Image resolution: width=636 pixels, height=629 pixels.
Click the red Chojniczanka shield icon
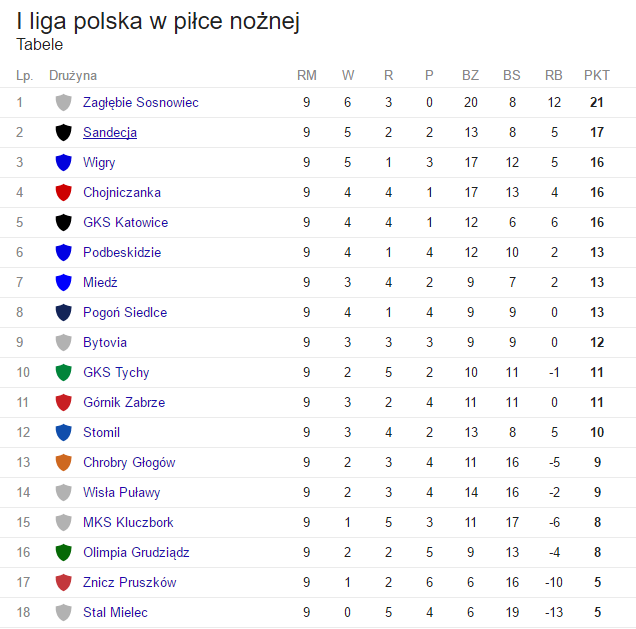tap(64, 192)
